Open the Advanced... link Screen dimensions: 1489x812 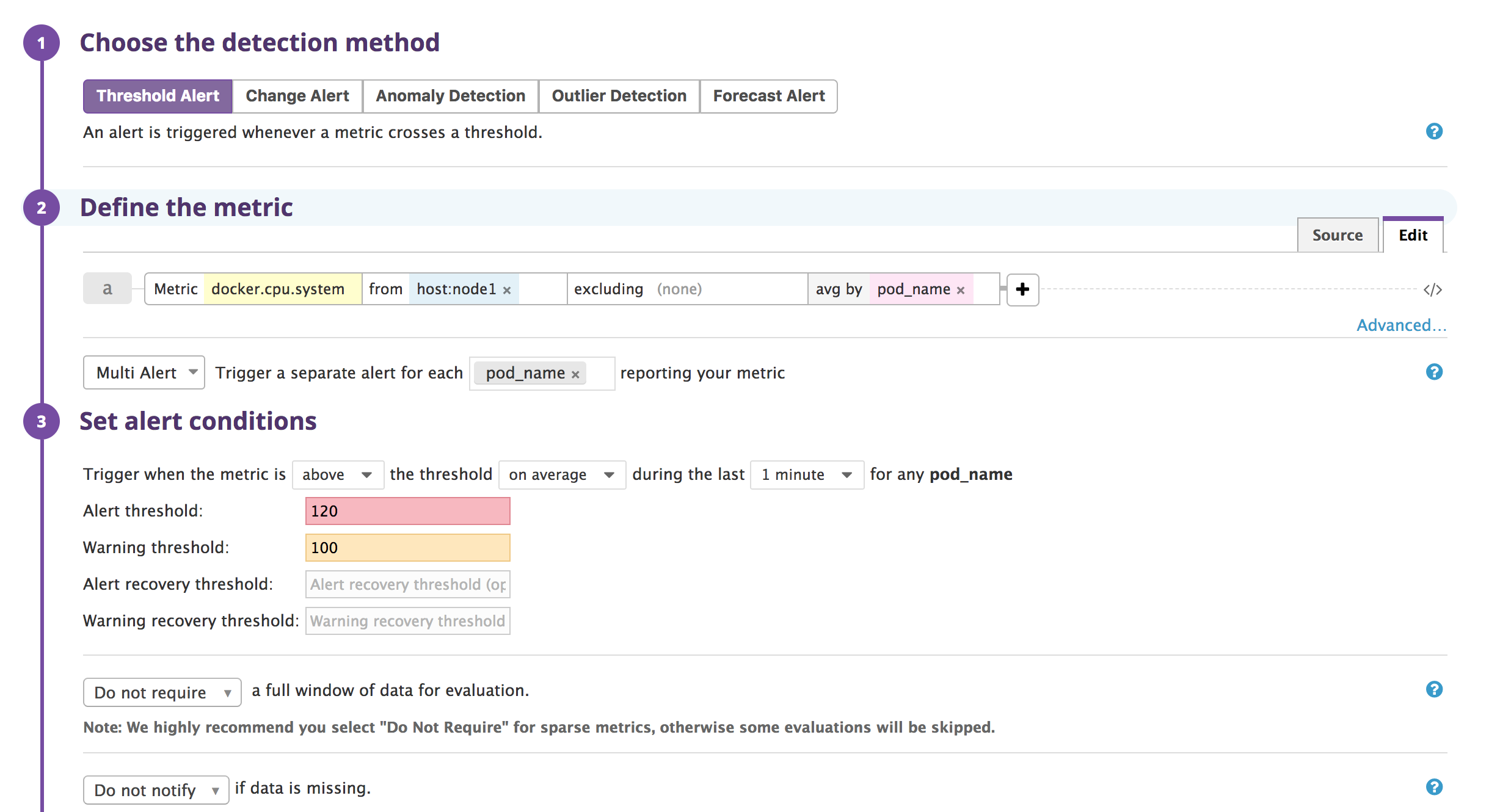1401,325
